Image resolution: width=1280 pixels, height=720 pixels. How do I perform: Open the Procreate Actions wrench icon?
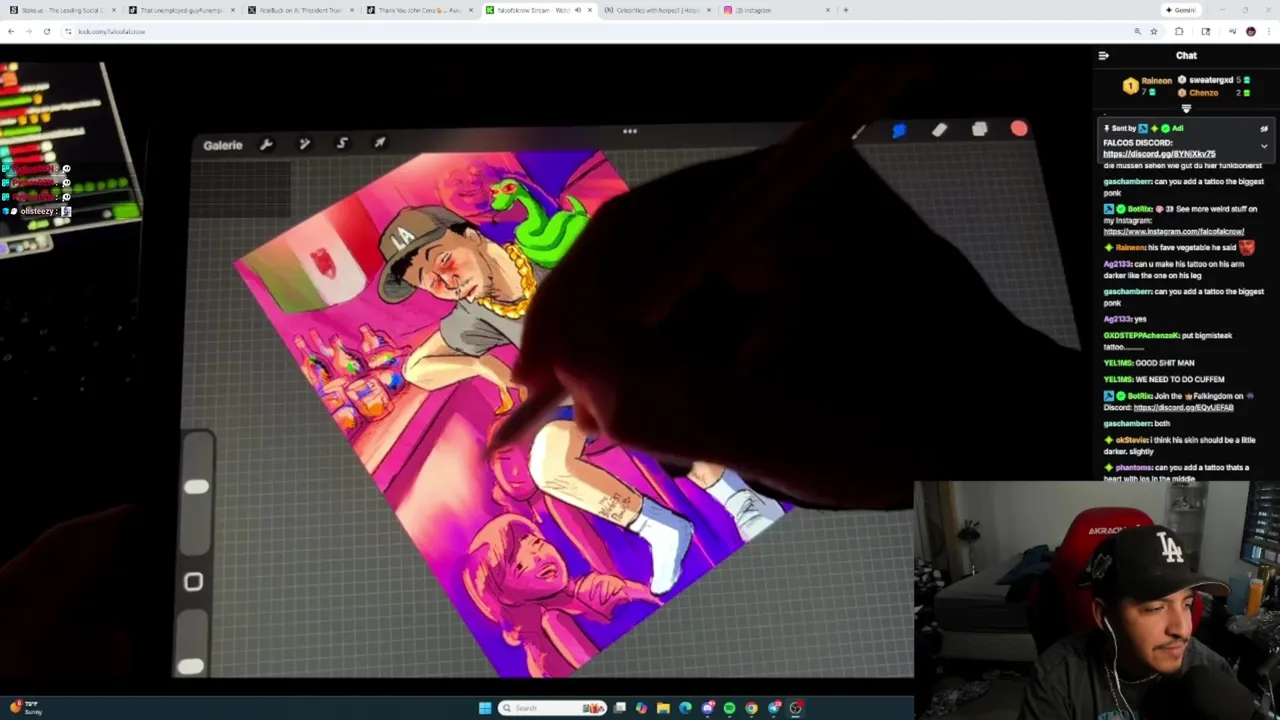pos(266,144)
